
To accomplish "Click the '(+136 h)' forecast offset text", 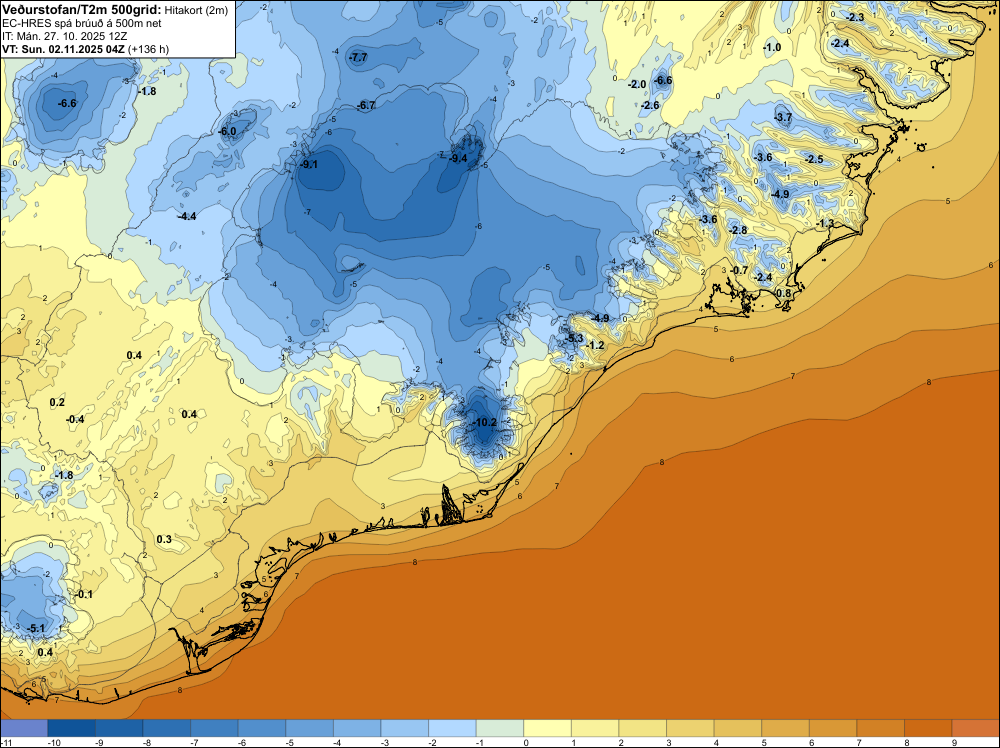I will 149,49.
